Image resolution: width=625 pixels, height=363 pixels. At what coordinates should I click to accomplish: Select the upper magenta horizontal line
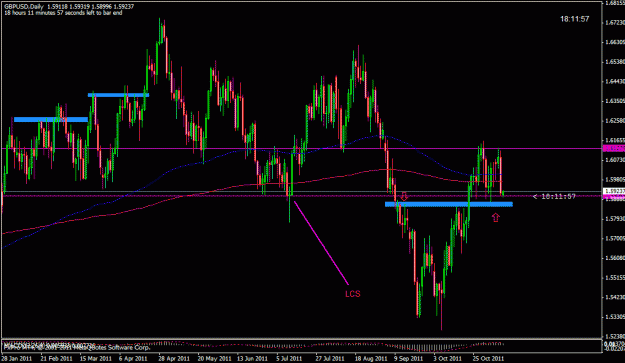301,149
